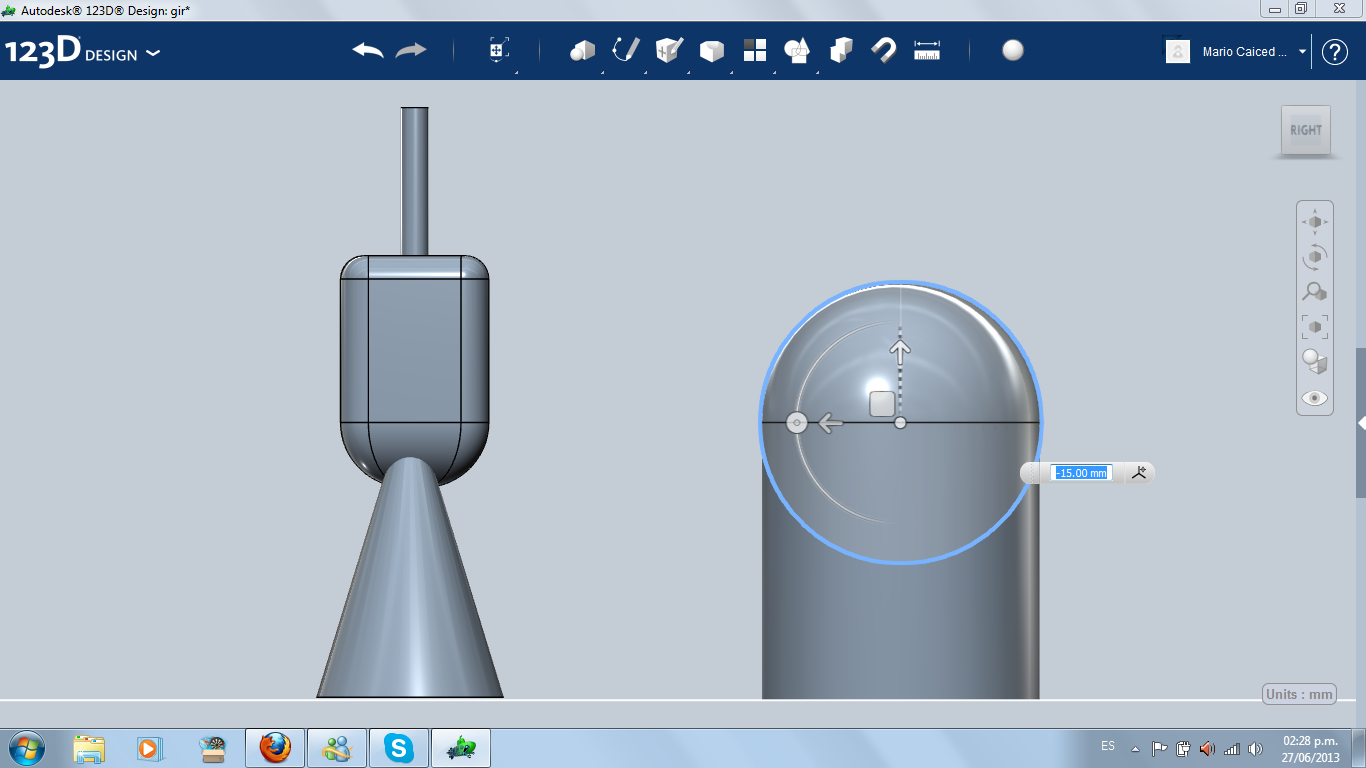The image size is (1366, 768).
Task: Open the Grouping tool
Action: tap(797, 50)
